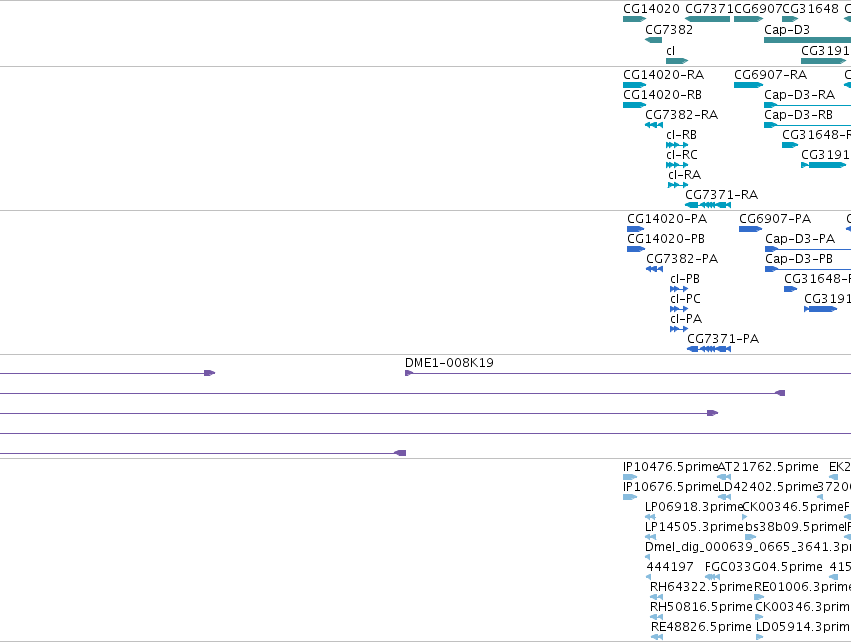Click the cl-RC transcript label
This screenshot has height=642, width=851.
(x=682, y=155)
